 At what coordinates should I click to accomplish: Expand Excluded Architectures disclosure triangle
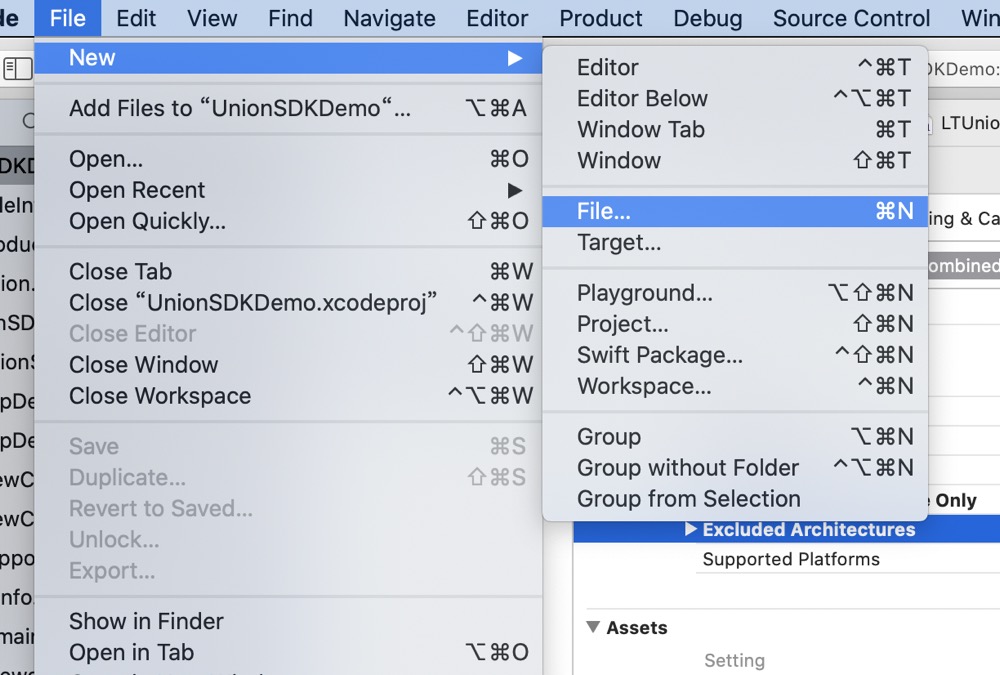(691, 529)
